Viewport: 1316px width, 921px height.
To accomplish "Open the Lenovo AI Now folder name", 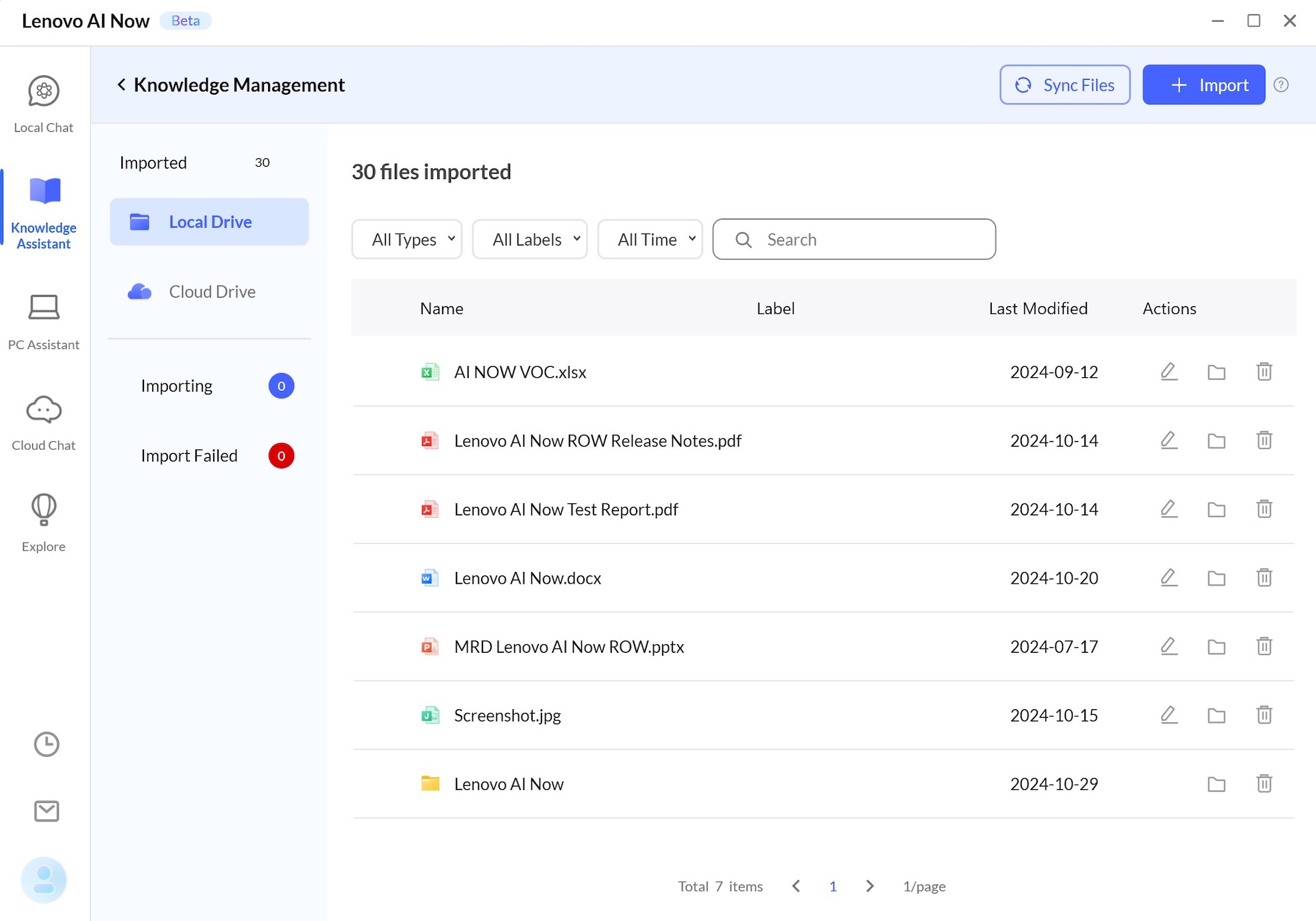I will [509, 783].
